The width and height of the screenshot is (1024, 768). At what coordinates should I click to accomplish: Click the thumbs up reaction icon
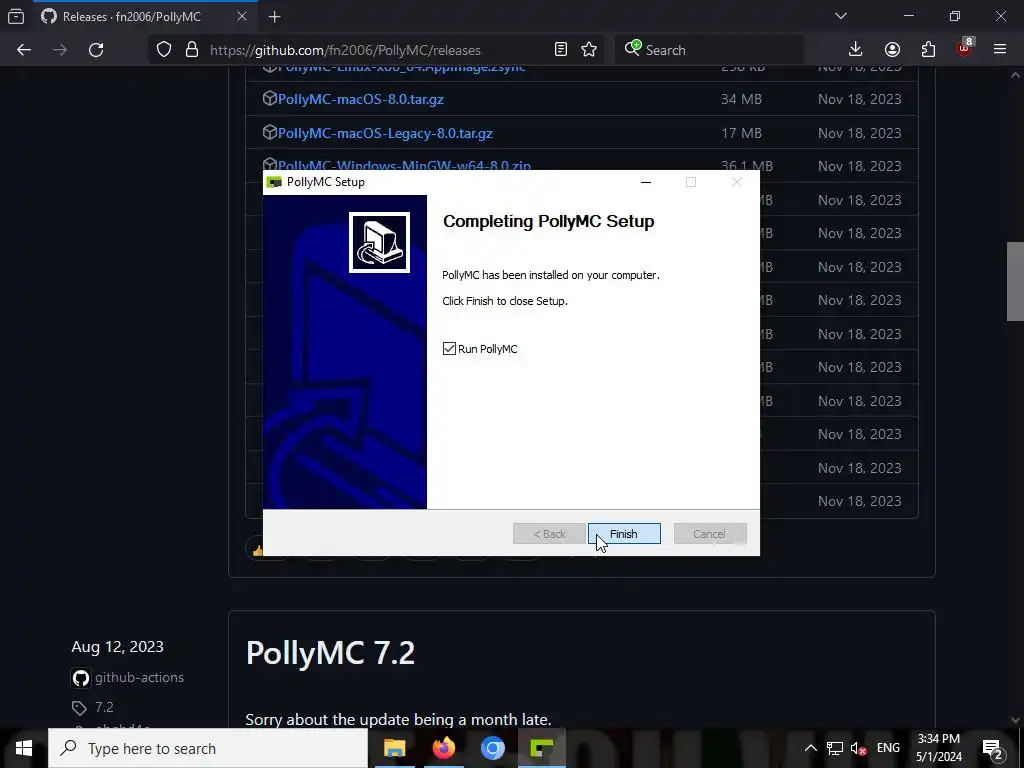pos(257,551)
